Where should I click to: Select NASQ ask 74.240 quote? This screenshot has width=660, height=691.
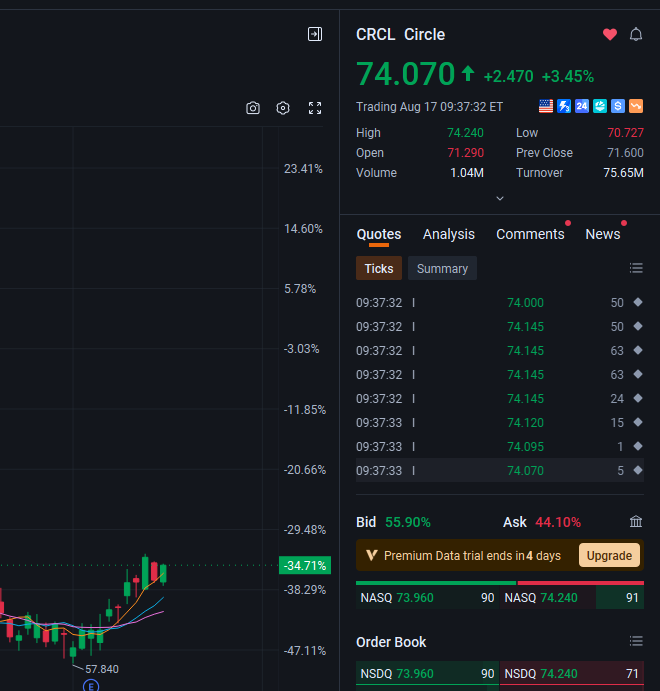point(572,598)
